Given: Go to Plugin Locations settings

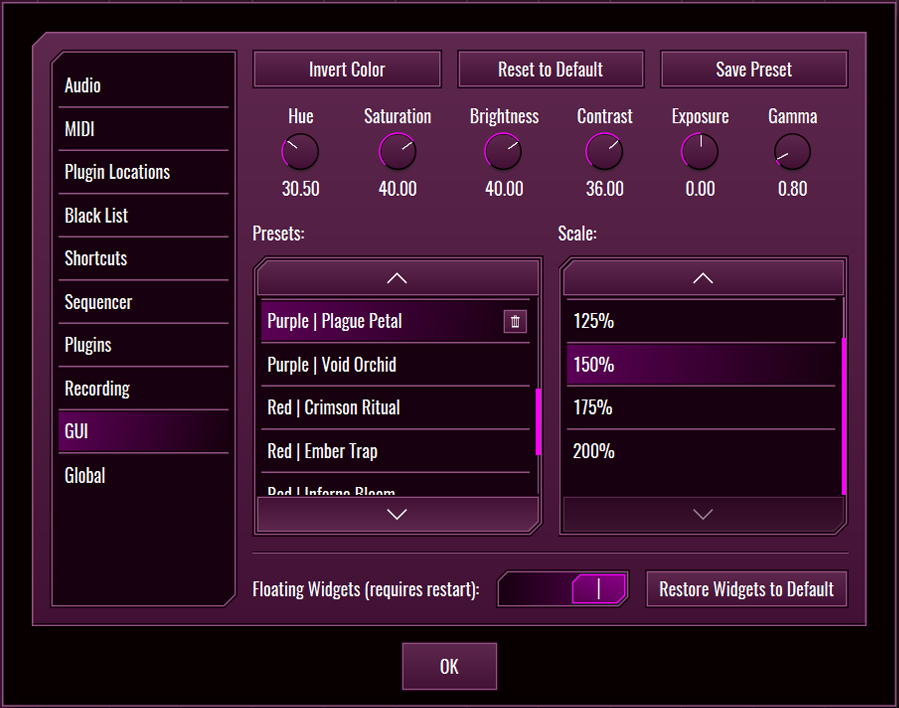Looking at the screenshot, I should tap(143, 172).
